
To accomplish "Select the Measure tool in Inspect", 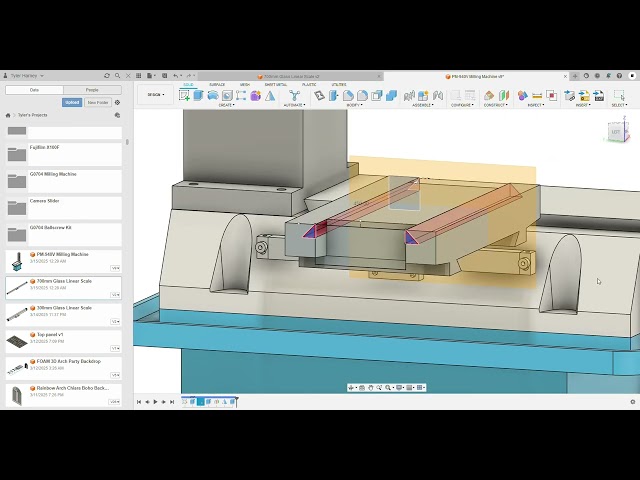I will tap(537, 96).
